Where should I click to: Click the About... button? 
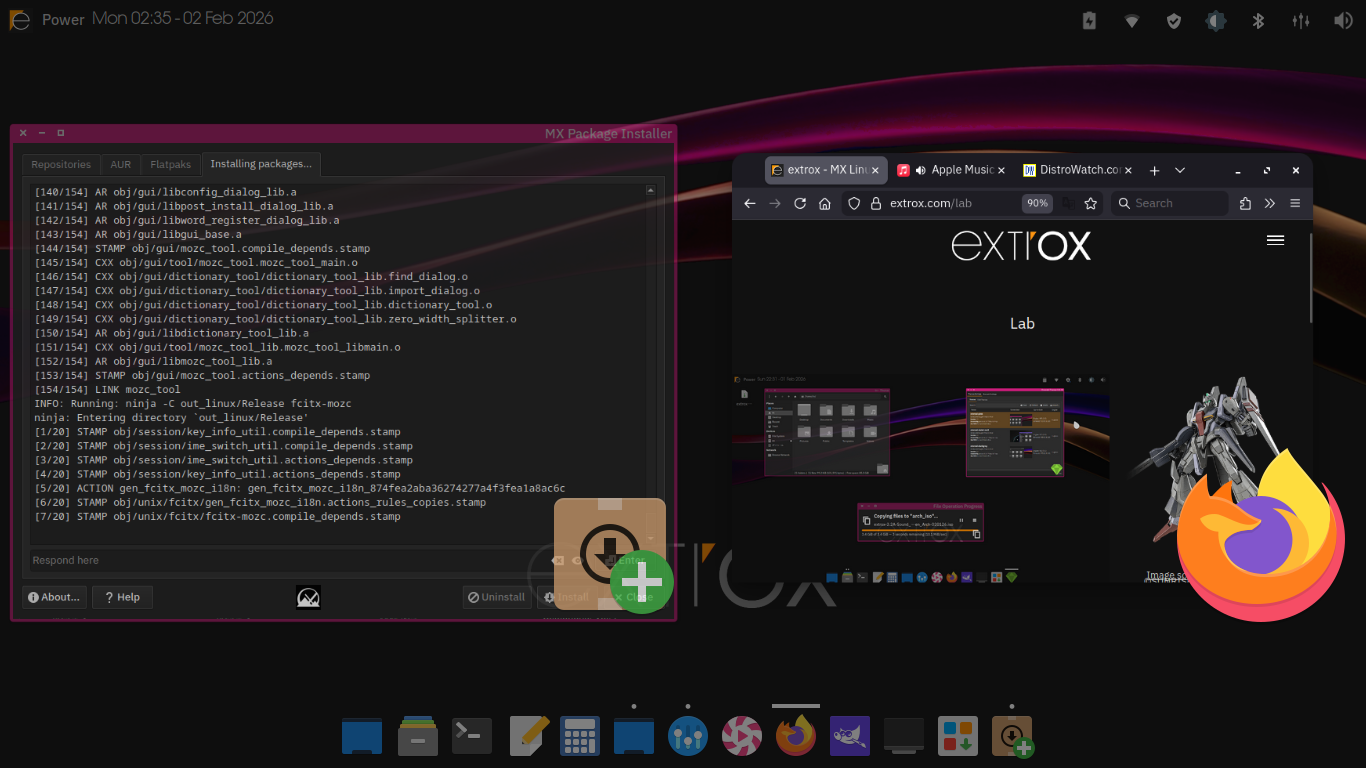pyautogui.click(x=54, y=597)
